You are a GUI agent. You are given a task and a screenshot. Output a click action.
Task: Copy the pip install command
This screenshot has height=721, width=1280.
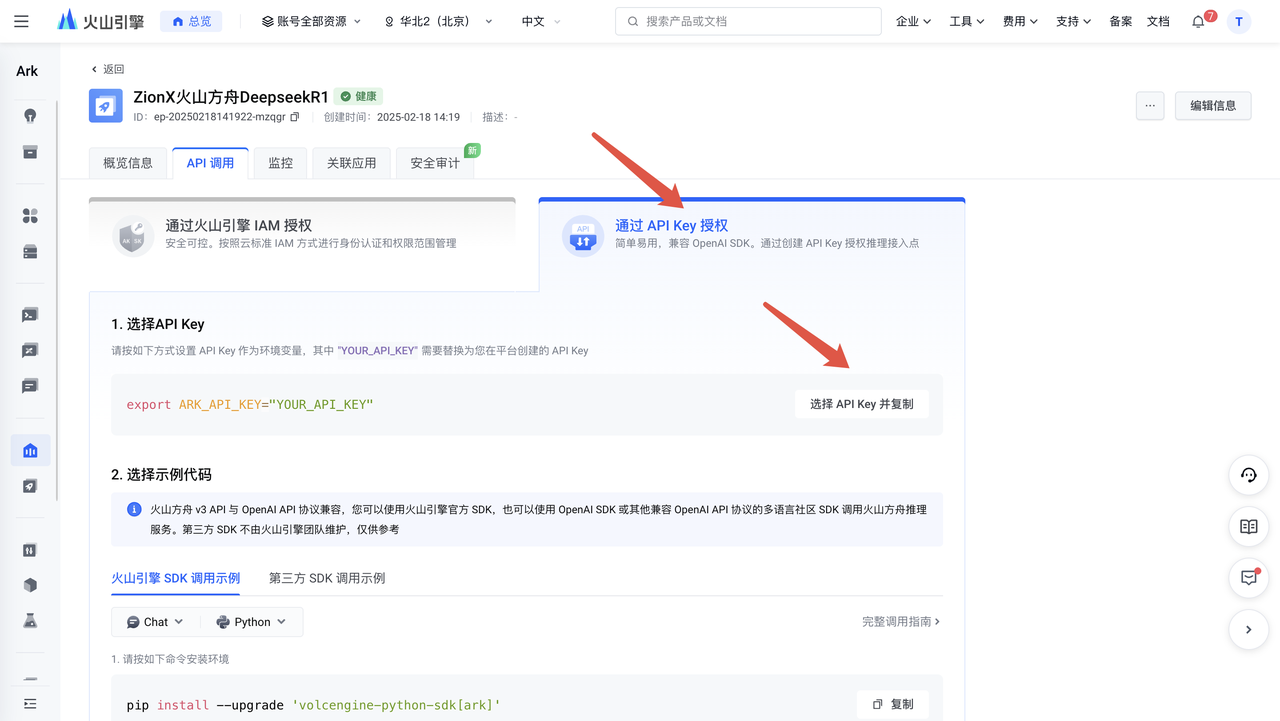click(x=893, y=704)
